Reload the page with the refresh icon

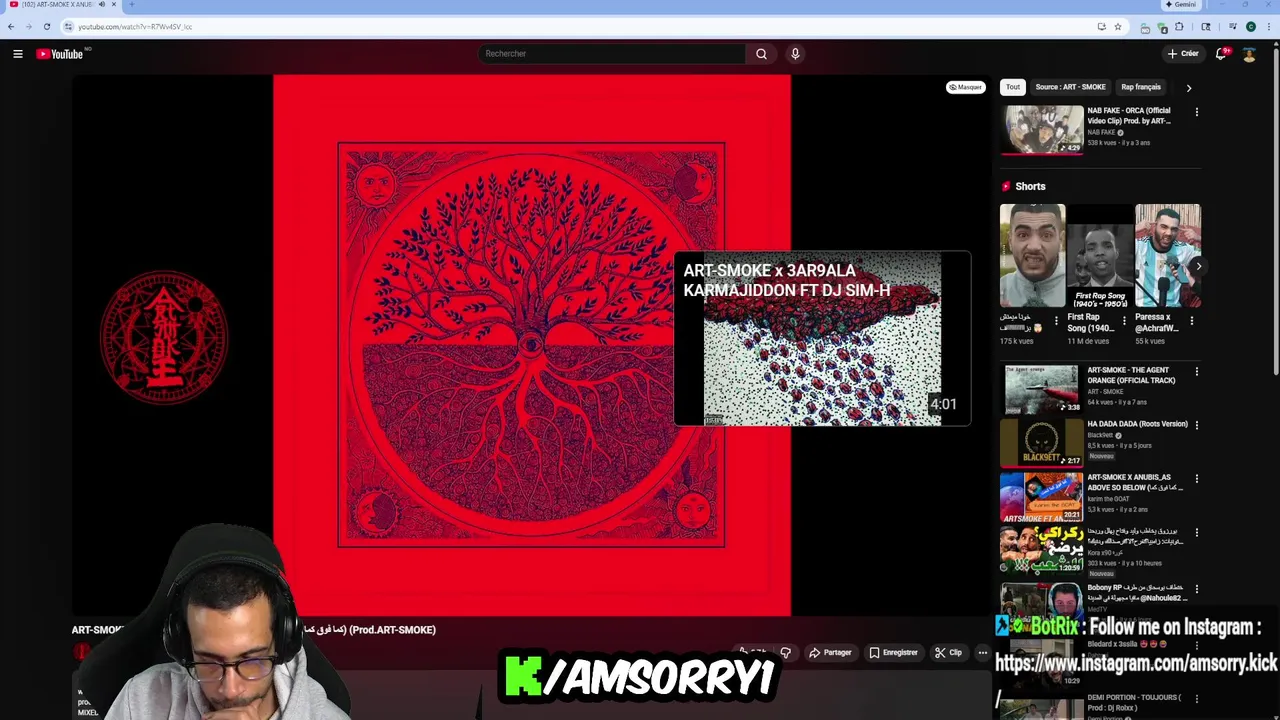tap(47, 27)
